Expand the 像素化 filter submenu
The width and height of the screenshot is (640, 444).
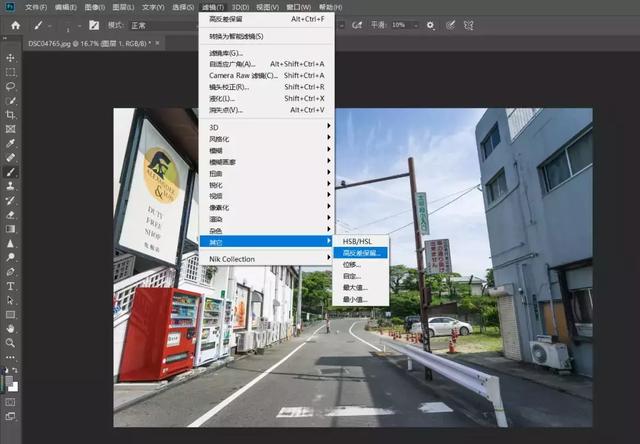click(x=267, y=208)
